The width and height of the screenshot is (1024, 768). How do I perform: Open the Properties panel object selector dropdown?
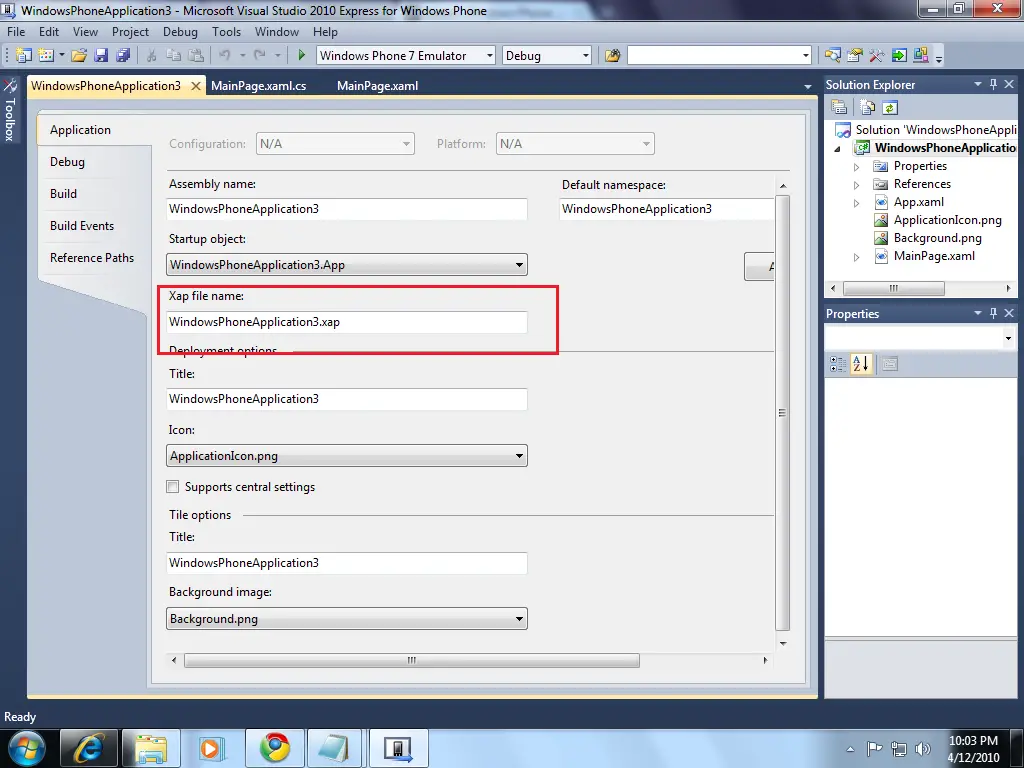[x=1008, y=338]
